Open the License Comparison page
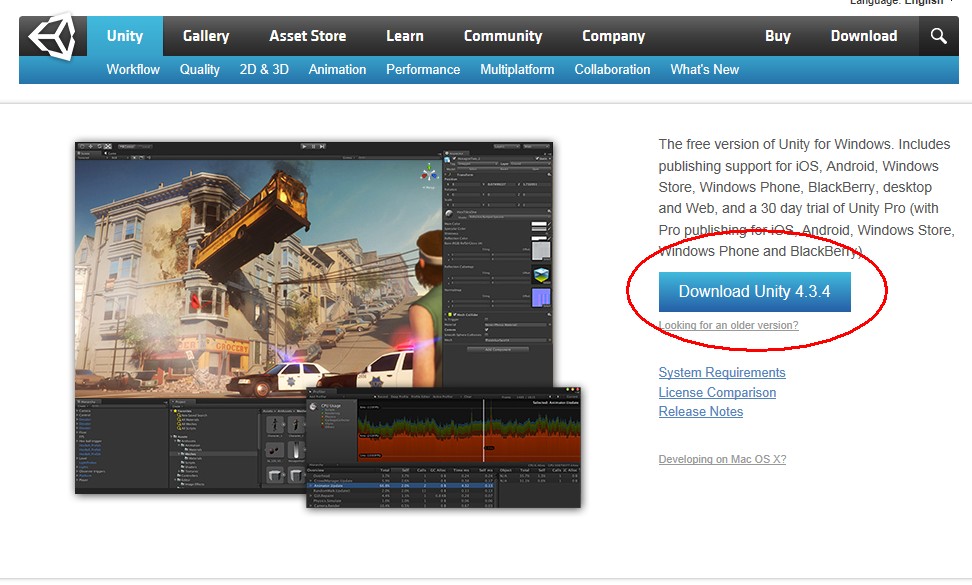Viewport: 972px width, 585px height. click(x=717, y=392)
